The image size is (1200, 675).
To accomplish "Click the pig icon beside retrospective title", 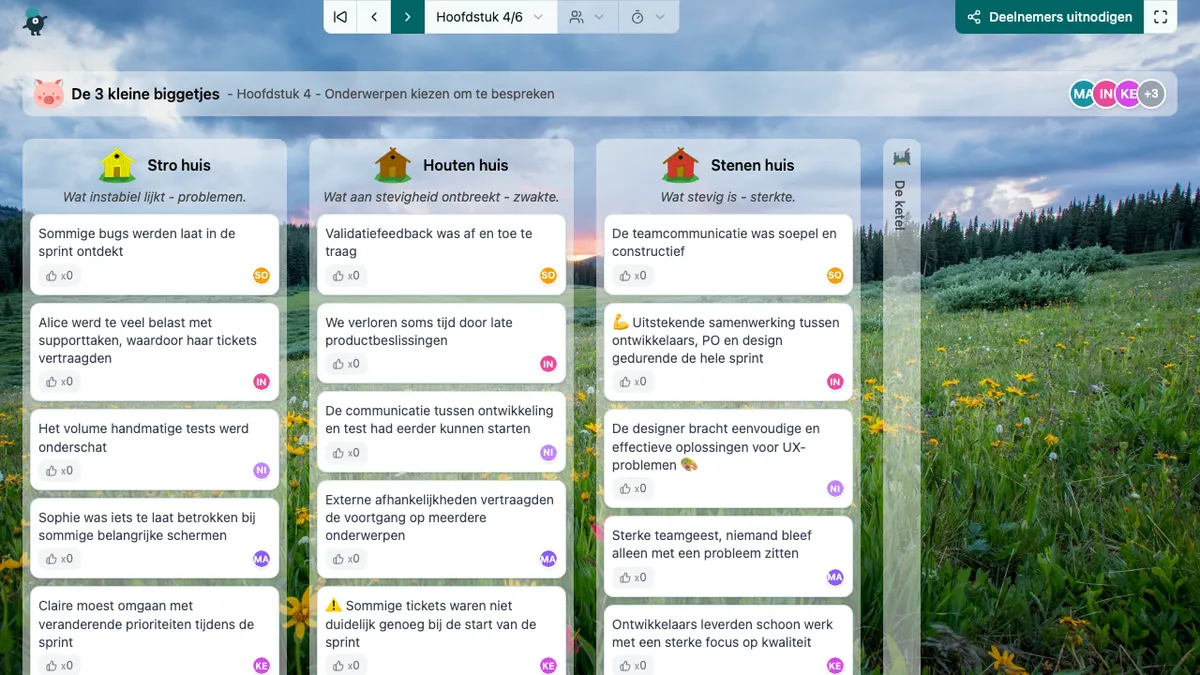I will pyautogui.click(x=49, y=94).
